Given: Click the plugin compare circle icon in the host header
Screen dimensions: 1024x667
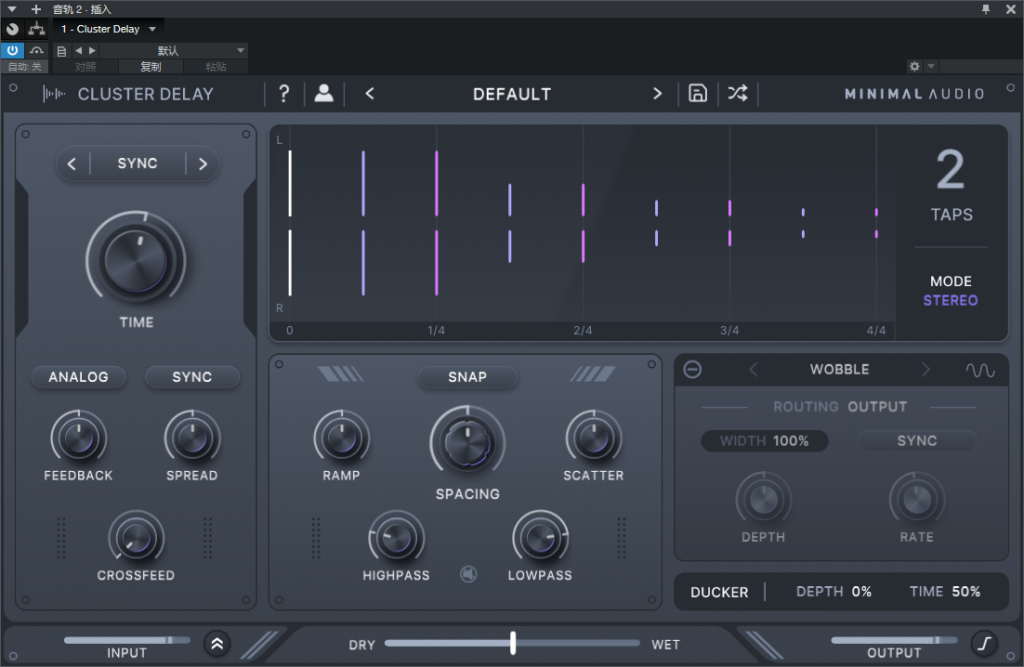Looking at the screenshot, I should [12, 29].
